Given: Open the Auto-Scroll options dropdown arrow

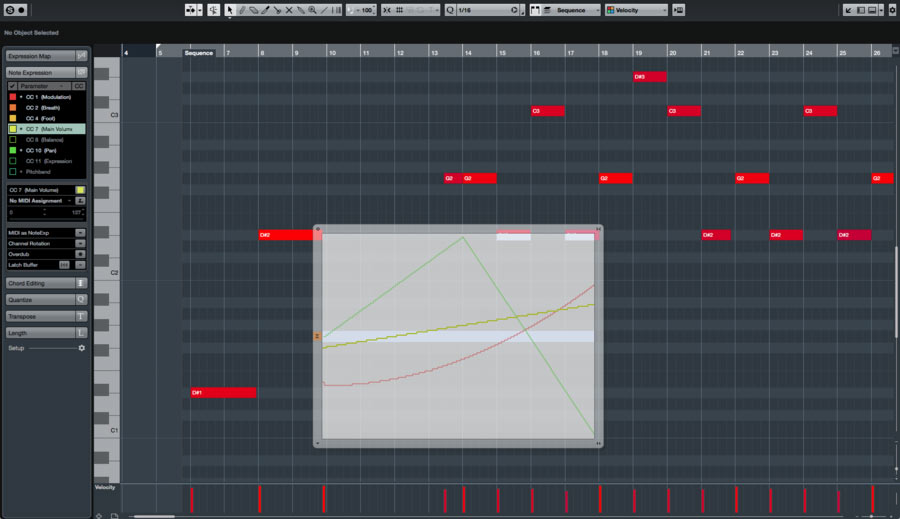Looking at the screenshot, I should pos(200,10).
